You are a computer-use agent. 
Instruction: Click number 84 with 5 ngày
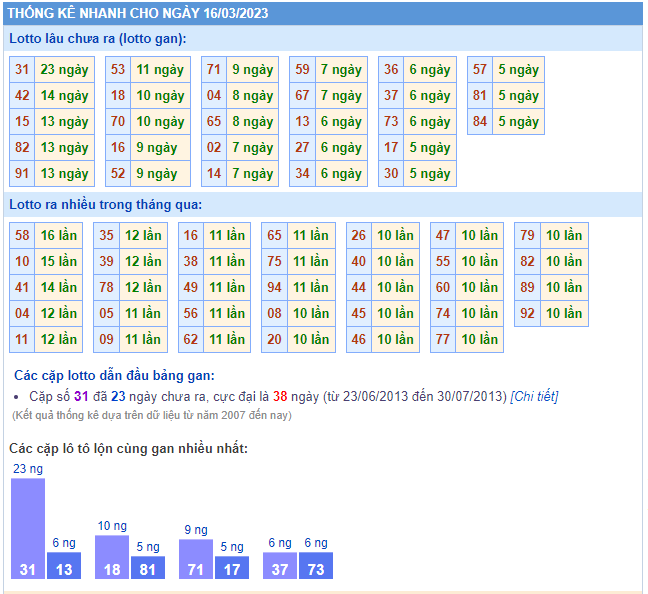click(x=480, y=122)
